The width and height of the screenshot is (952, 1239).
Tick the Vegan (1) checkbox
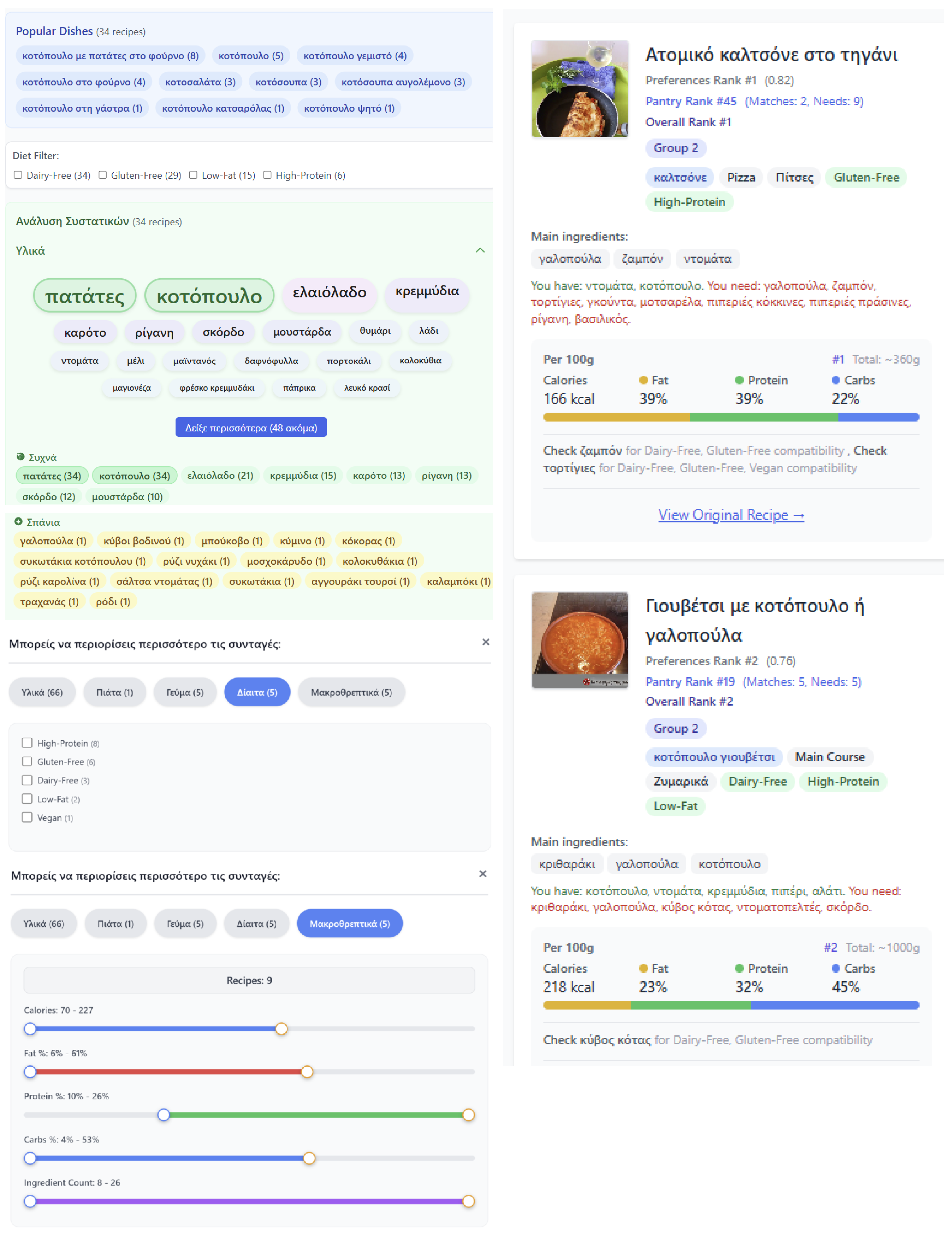(27, 817)
